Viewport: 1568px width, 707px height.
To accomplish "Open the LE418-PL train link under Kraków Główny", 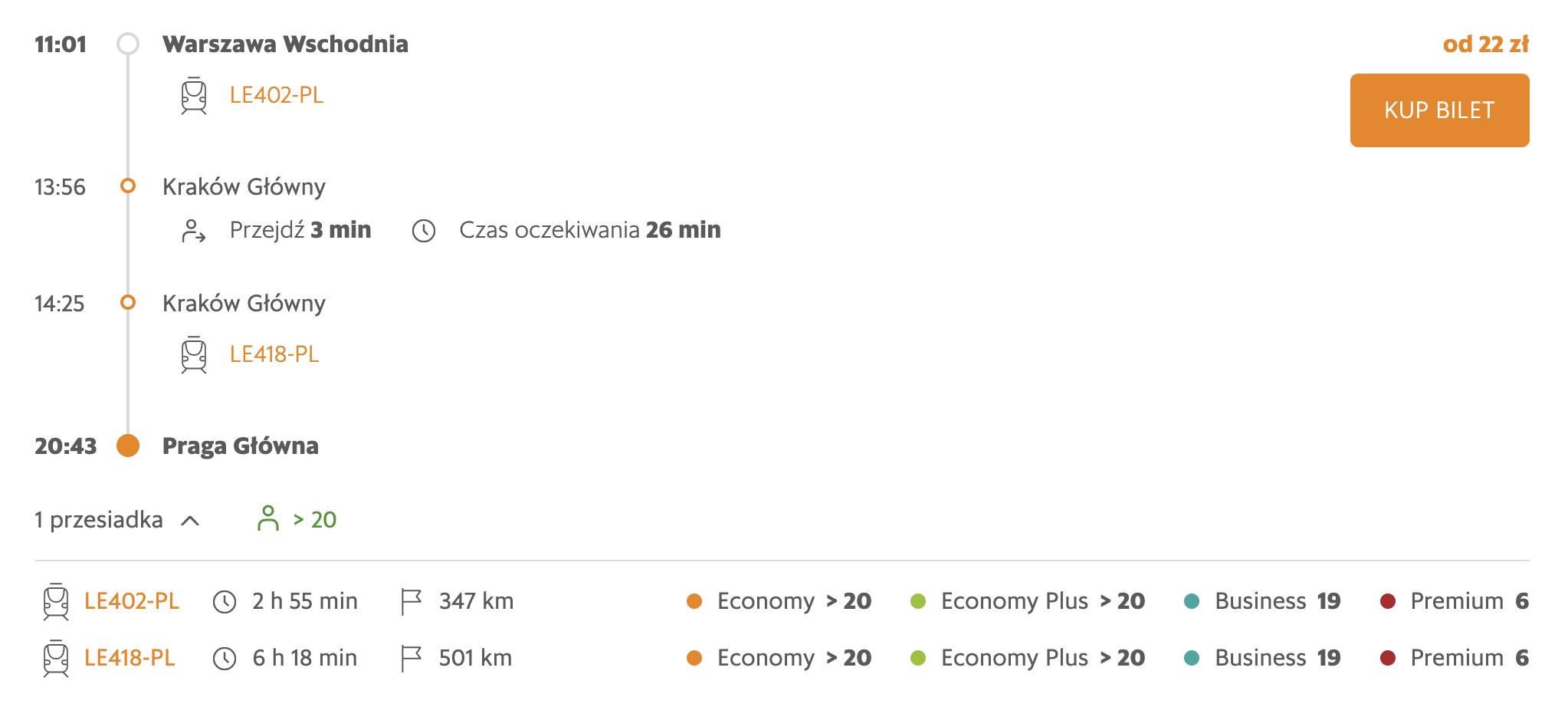I will click(x=274, y=355).
